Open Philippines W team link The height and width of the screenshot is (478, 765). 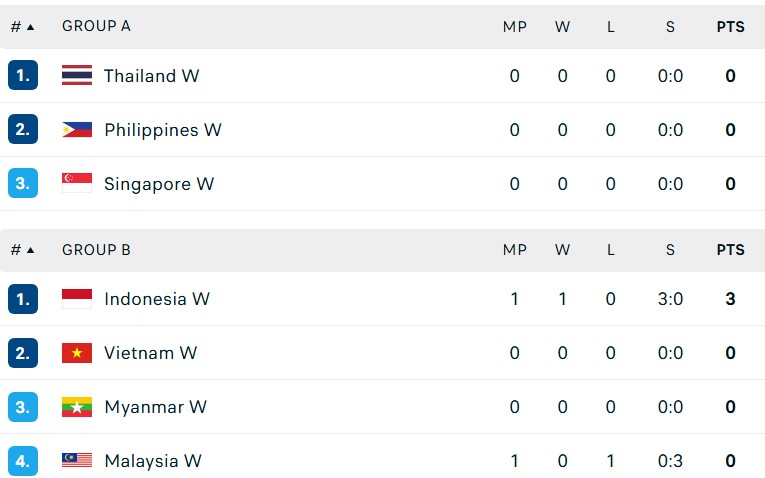162,130
